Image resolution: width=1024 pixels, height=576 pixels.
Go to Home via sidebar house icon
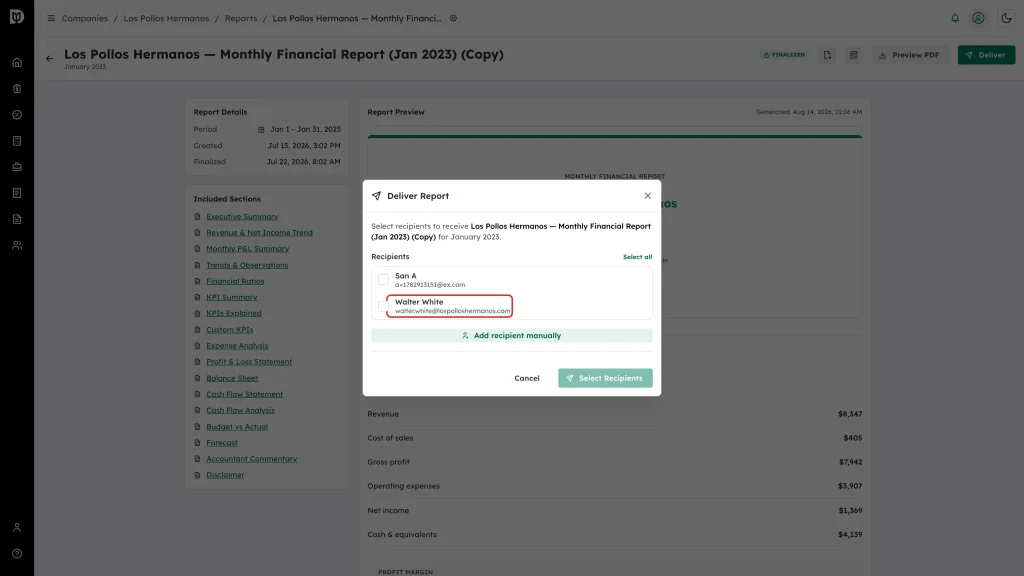tap(17, 63)
